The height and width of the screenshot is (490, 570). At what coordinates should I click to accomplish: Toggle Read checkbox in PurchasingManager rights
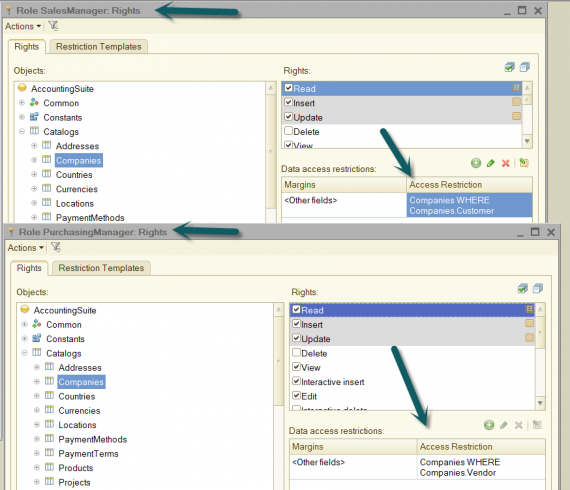[296, 309]
